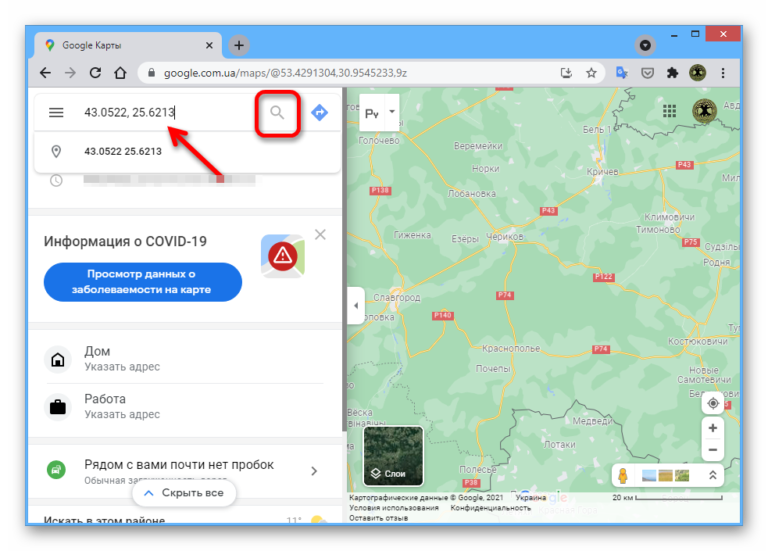The width and height of the screenshot is (768, 551).
Task: Zoom out the map with minus button
Action: pyautogui.click(x=712, y=452)
